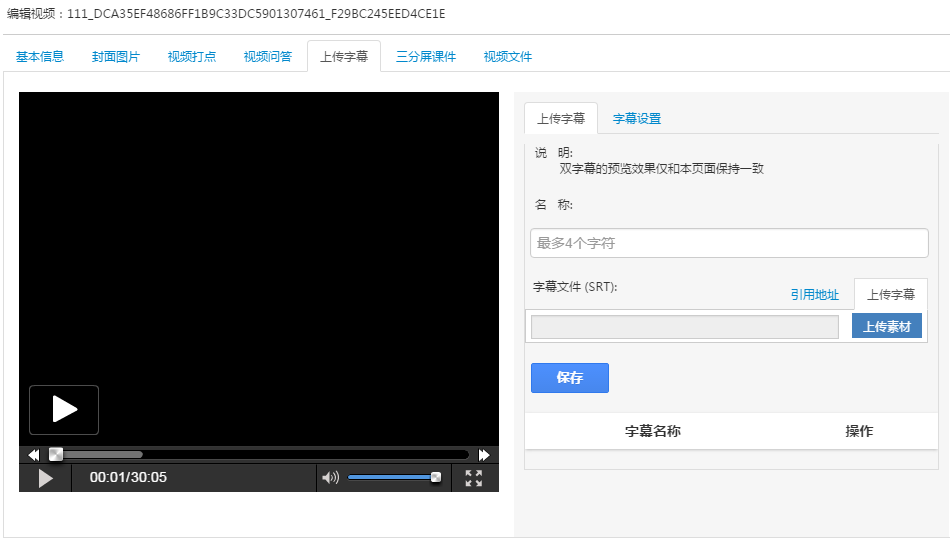Select the main 上传字幕 tab

(344, 56)
